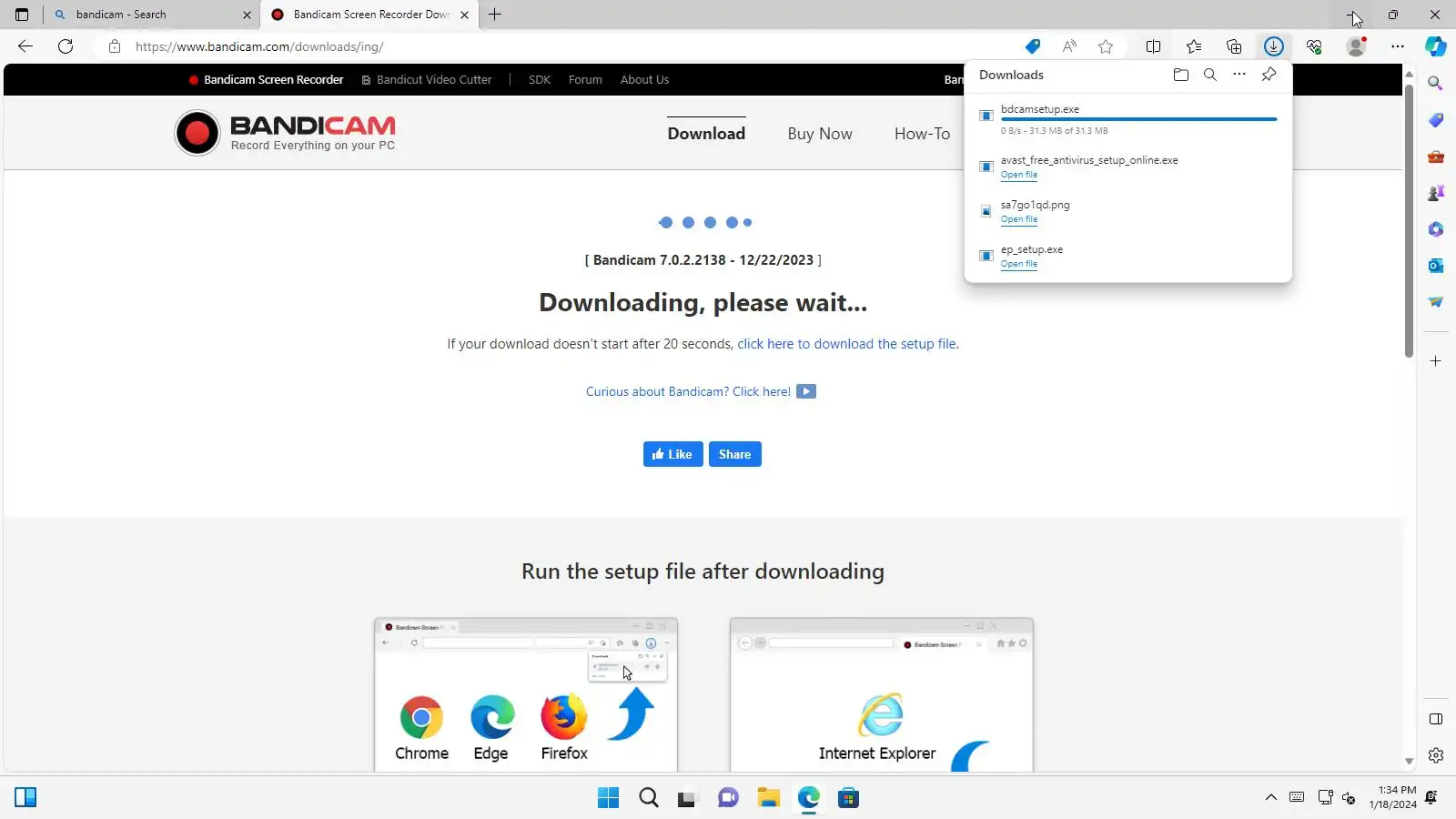Refresh the Bandicam page

click(x=66, y=46)
